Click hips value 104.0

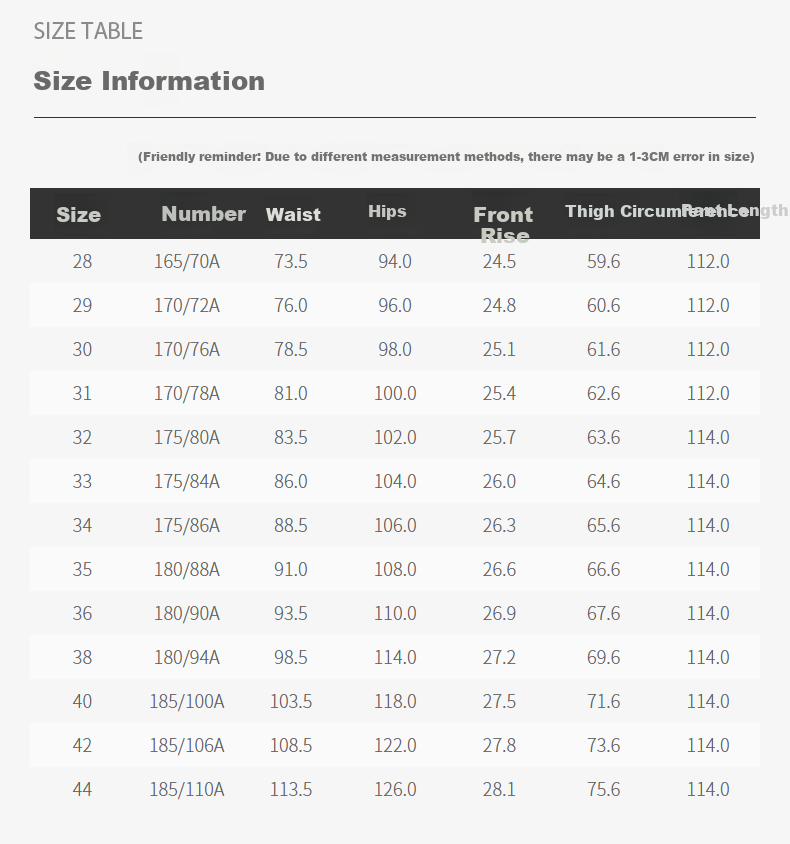395,482
